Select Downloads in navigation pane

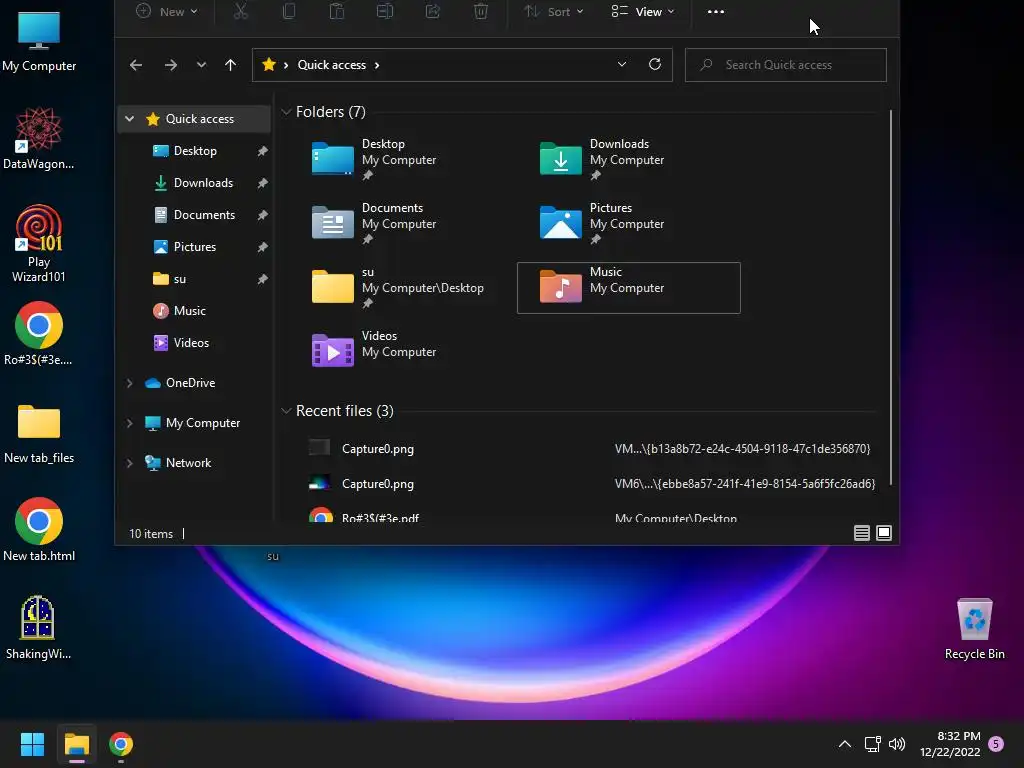coord(195,183)
